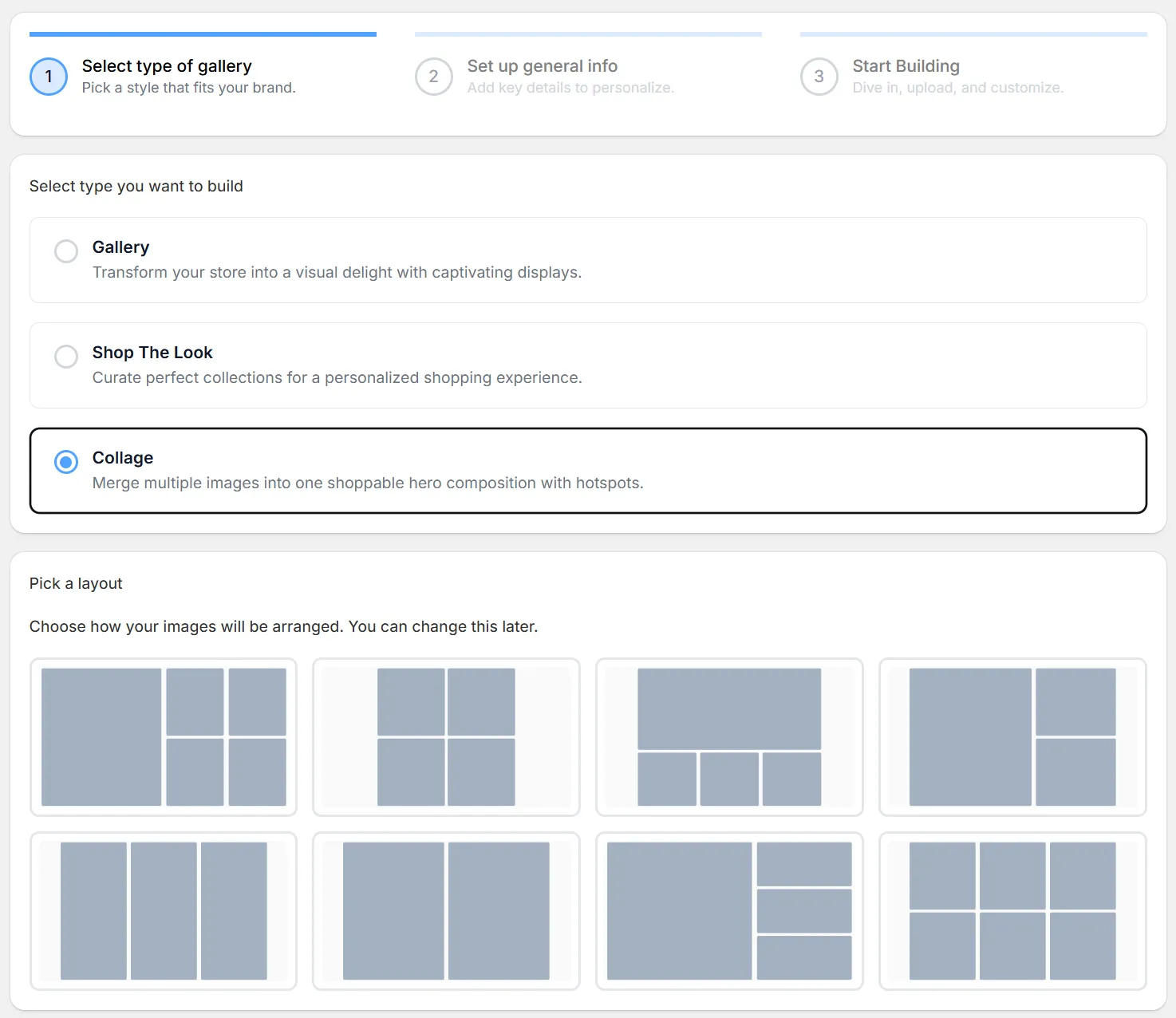
Task: Click 'Merge multiple images' description text
Action: pos(368,483)
